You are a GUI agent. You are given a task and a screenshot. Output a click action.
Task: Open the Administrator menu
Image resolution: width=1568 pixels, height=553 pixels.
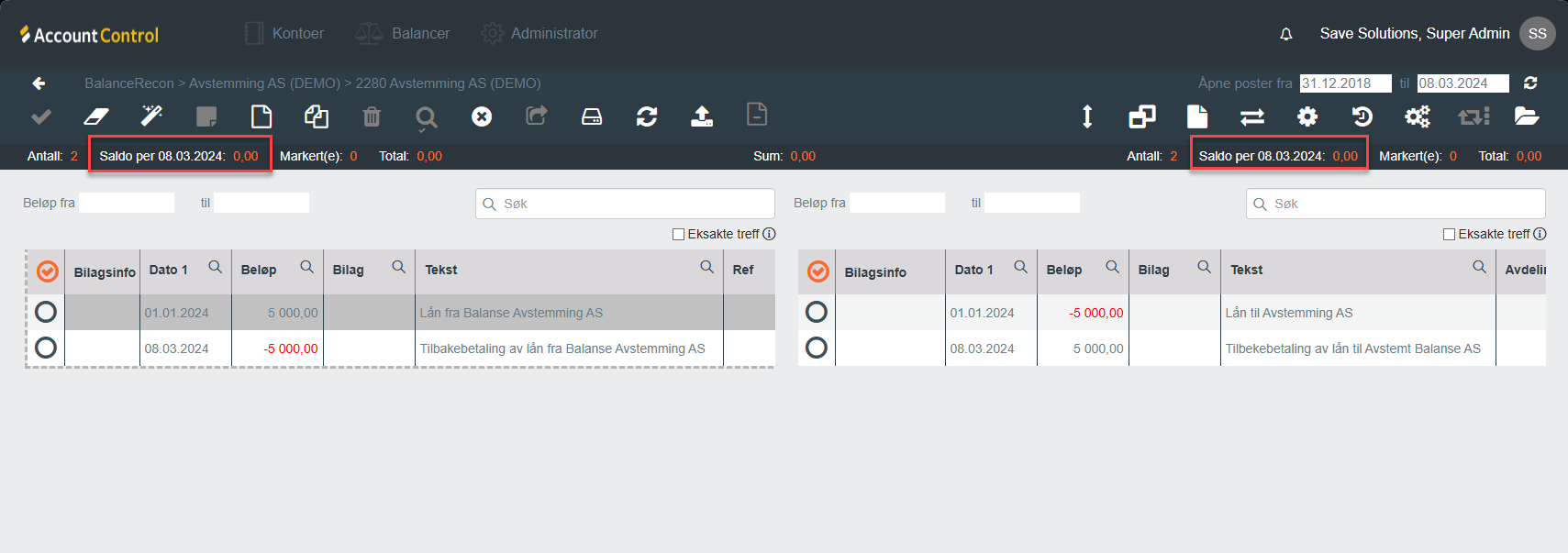tap(539, 34)
